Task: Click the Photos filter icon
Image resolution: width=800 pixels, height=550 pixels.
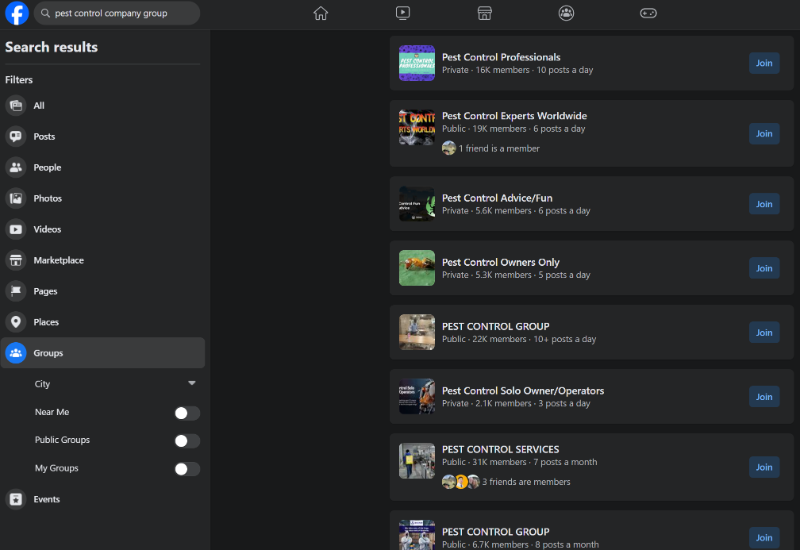Action: point(16,198)
